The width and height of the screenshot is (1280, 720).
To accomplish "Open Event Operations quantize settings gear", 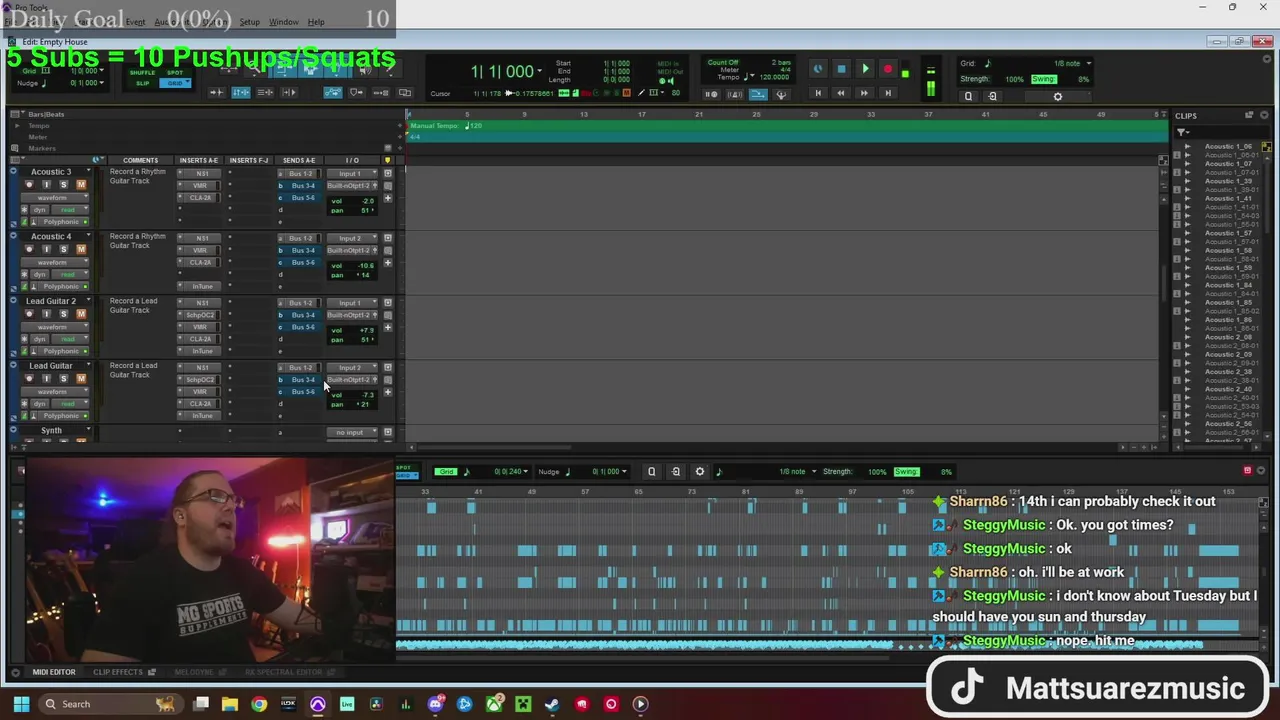I will [x=1058, y=97].
